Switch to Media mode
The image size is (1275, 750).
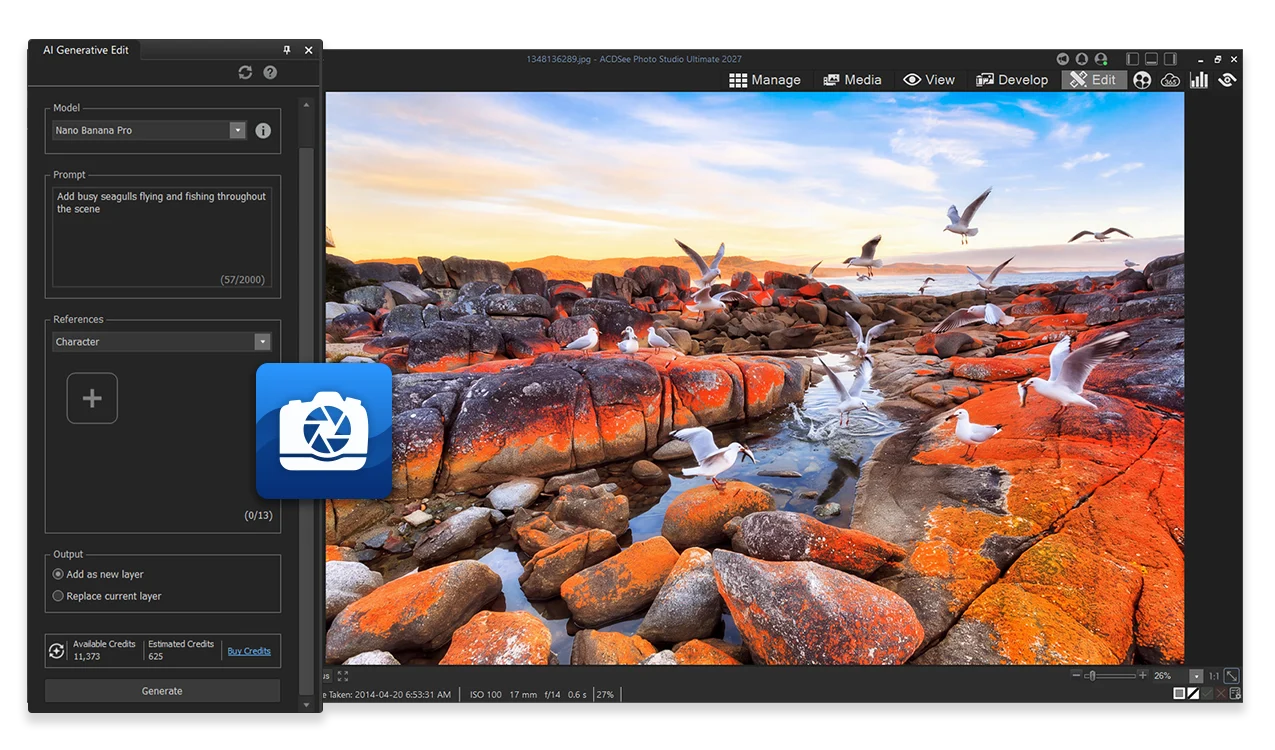point(852,80)
